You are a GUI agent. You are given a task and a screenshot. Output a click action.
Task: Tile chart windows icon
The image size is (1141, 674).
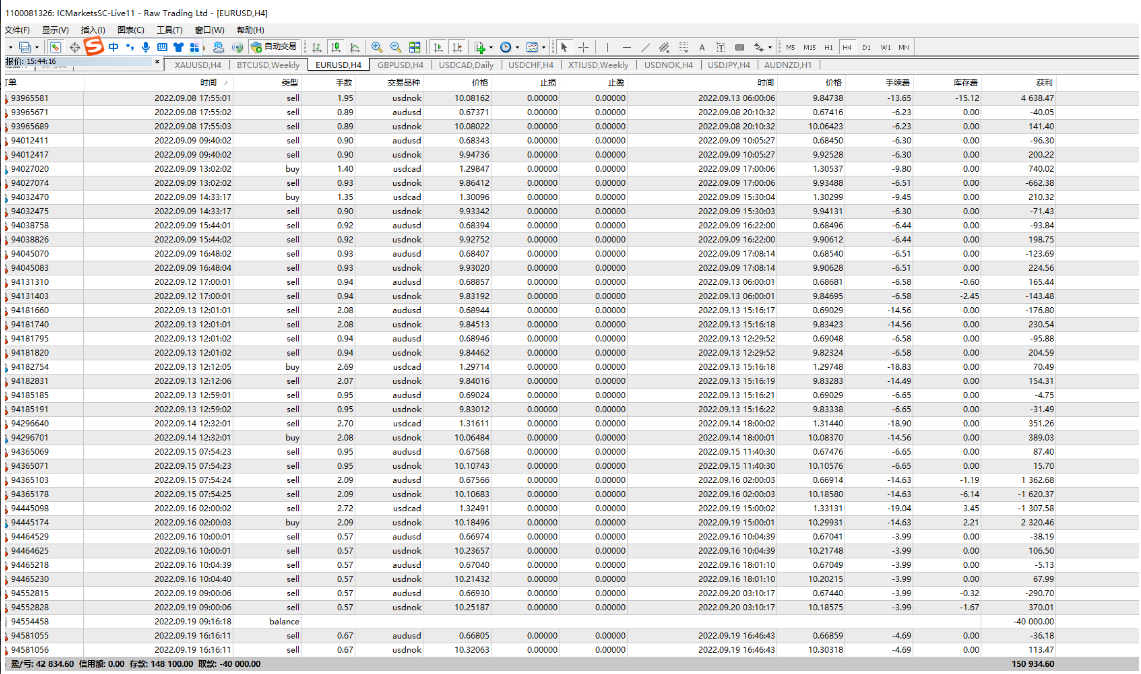(415, 47)
